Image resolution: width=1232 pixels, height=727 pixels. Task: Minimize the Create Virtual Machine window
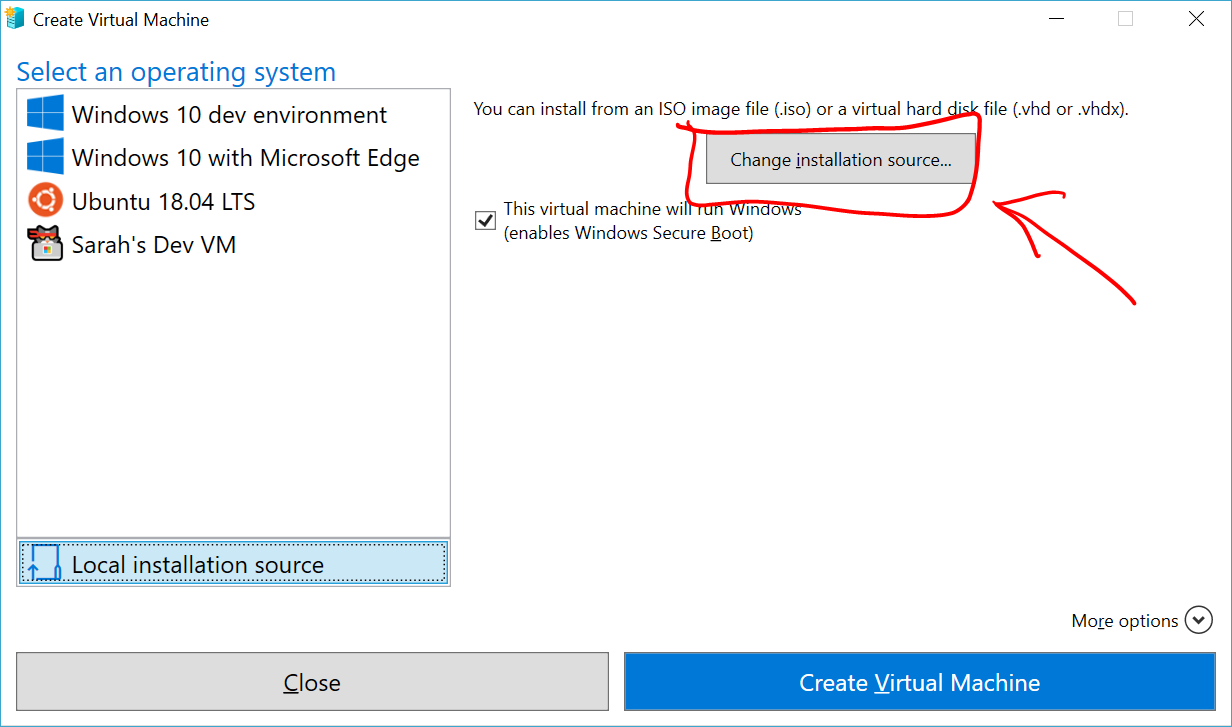tap(1056, 18)
